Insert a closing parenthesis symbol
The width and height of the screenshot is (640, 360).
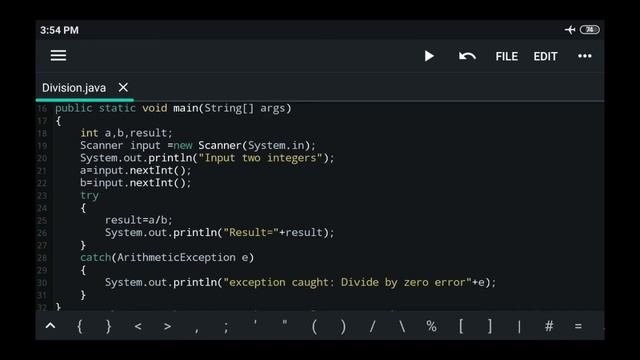pyautogui.click(x=343, y=327)
